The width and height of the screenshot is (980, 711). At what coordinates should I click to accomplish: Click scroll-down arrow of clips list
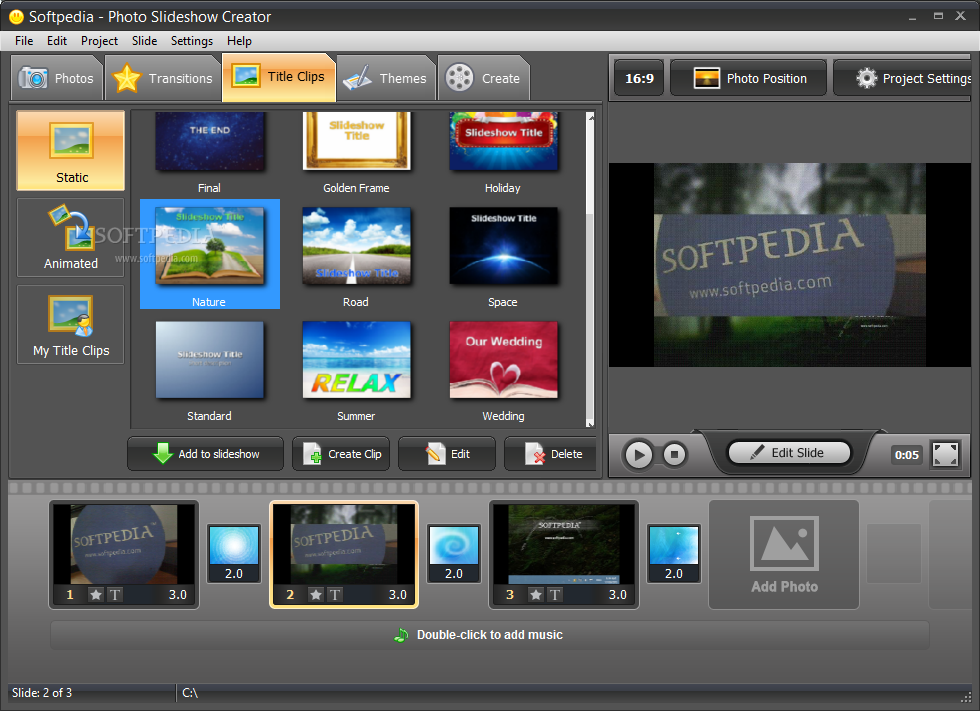[590, 423]
